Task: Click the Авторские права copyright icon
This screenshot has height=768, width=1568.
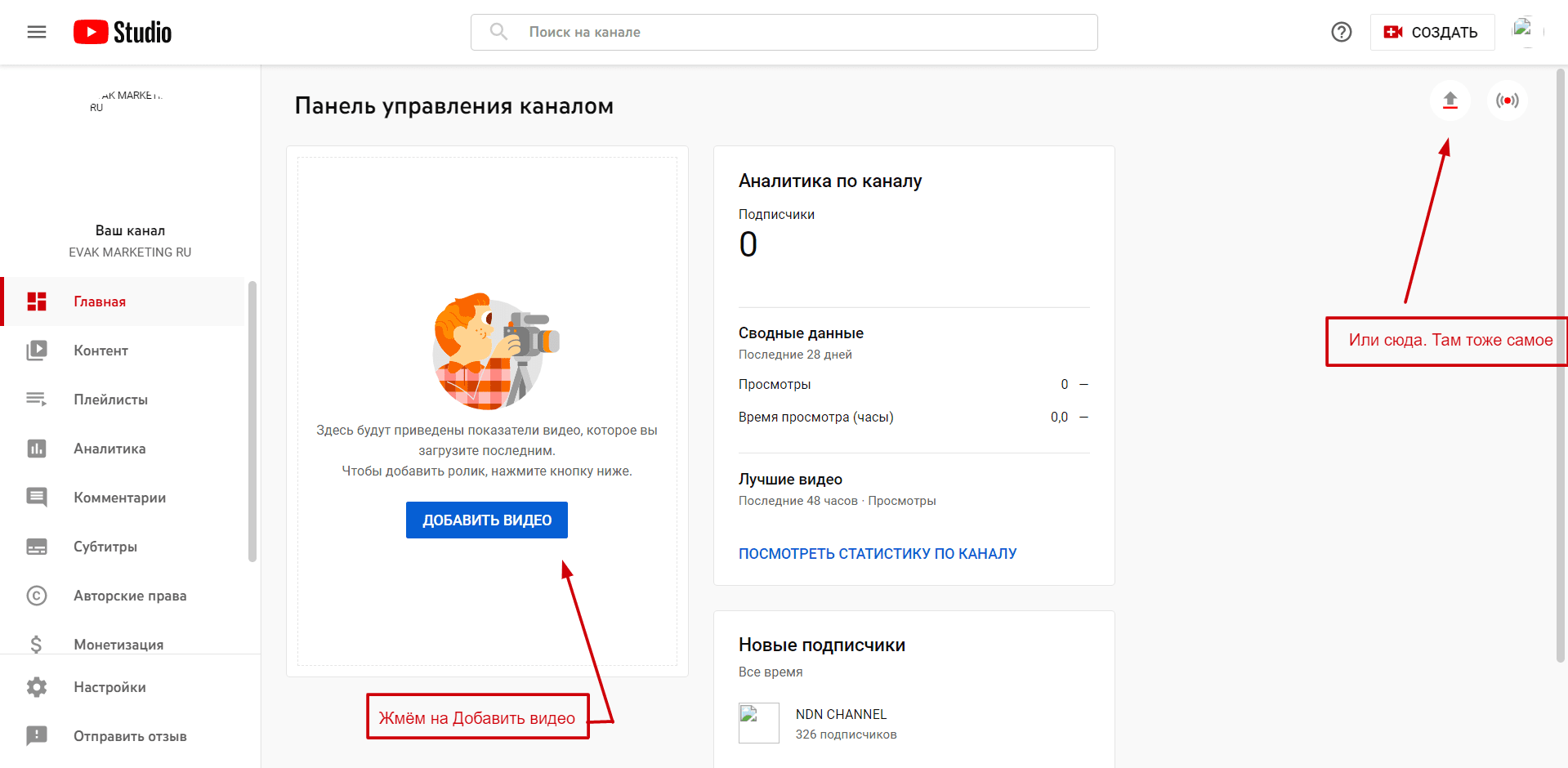Action: click(37, 596)
